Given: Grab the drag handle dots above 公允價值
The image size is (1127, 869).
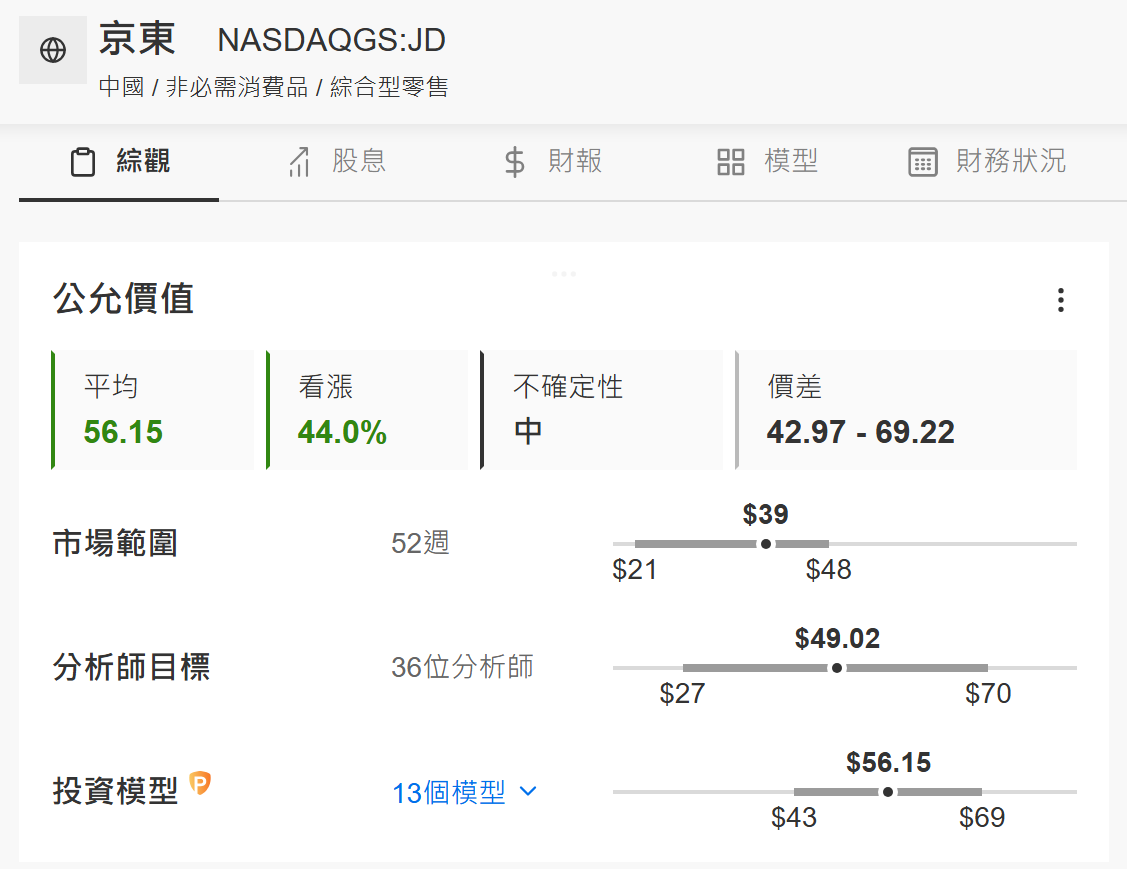Looking at the screenshot, I should coord(564,273).
